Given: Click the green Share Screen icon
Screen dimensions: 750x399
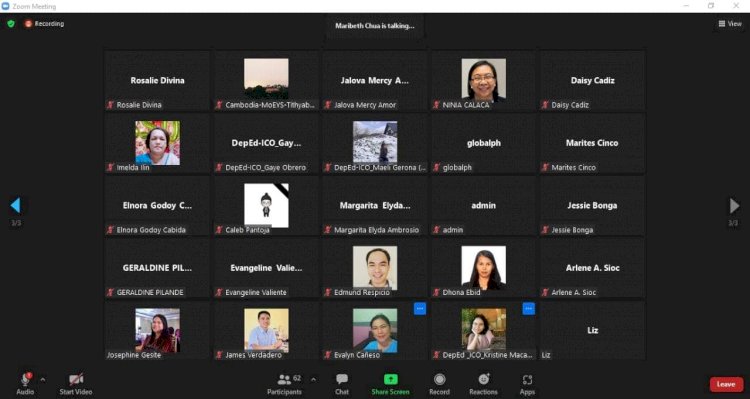Looking at the screenshot, I should pos(390,380).
